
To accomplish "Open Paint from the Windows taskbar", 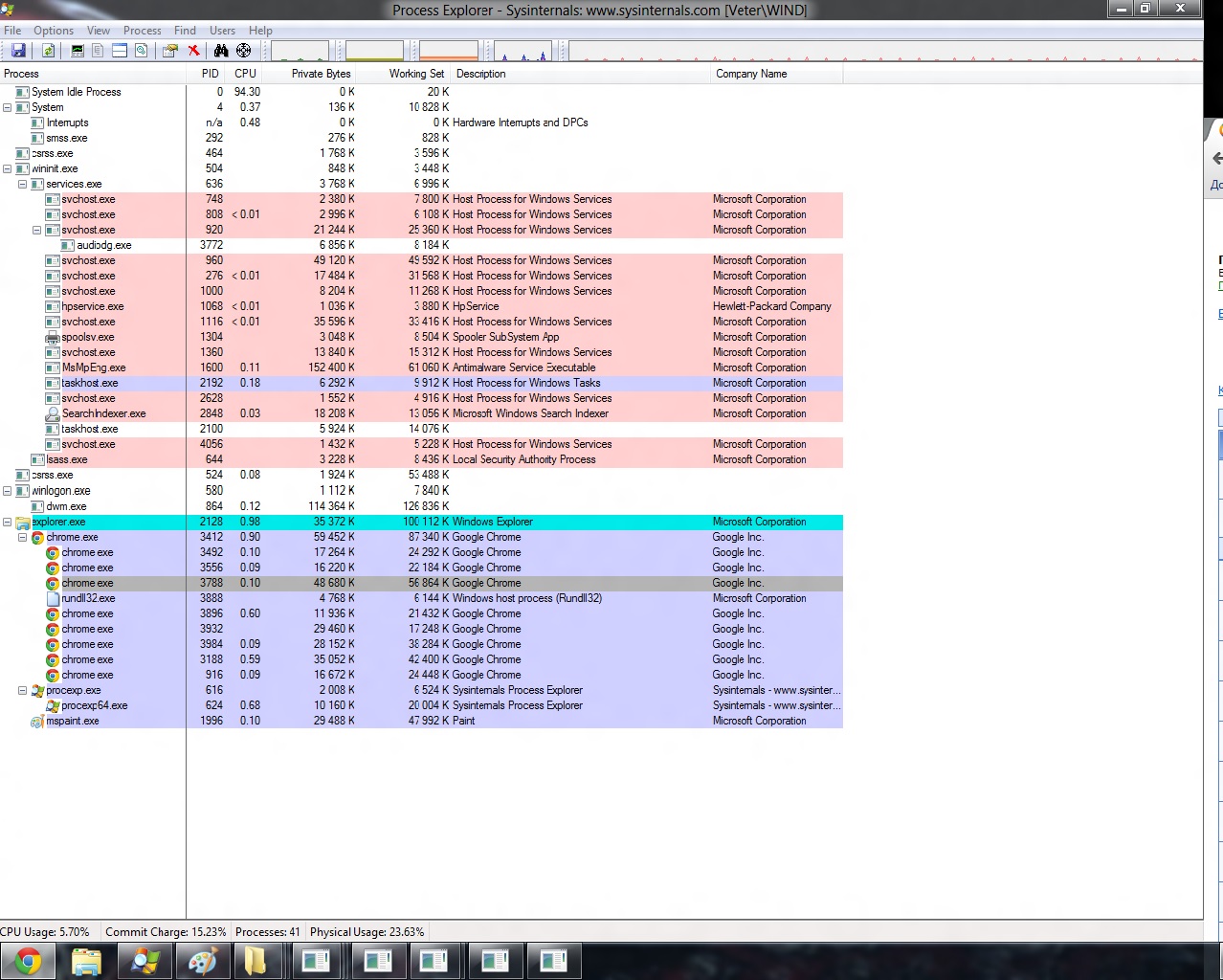I will click(202, 961).
